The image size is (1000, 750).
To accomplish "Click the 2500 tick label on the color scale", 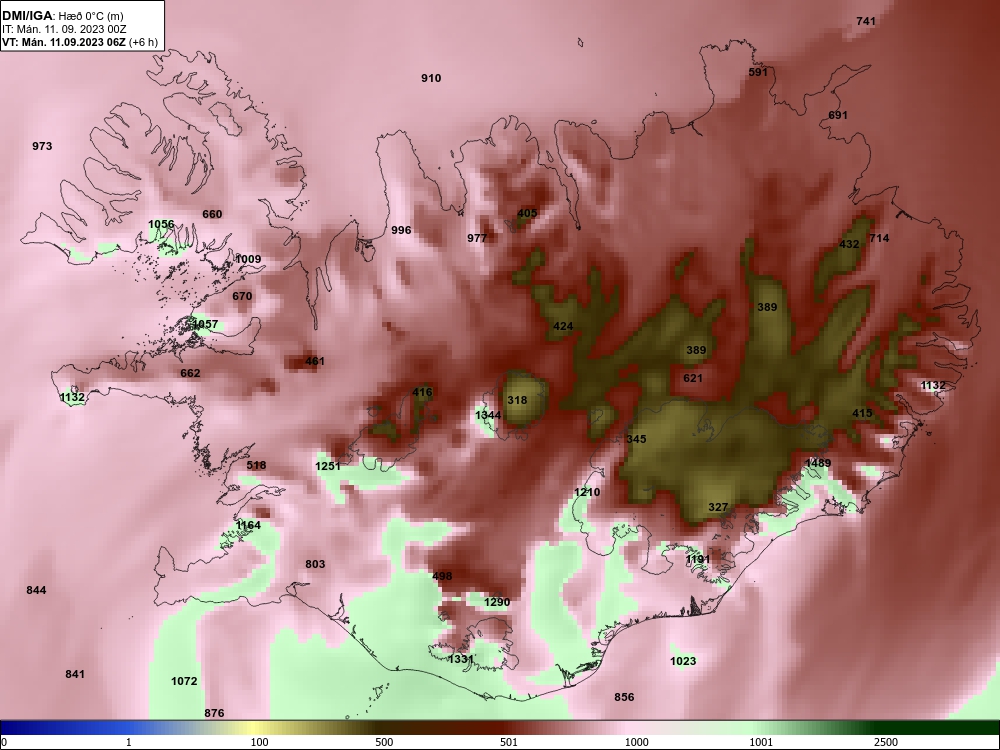I will (886, 742).
